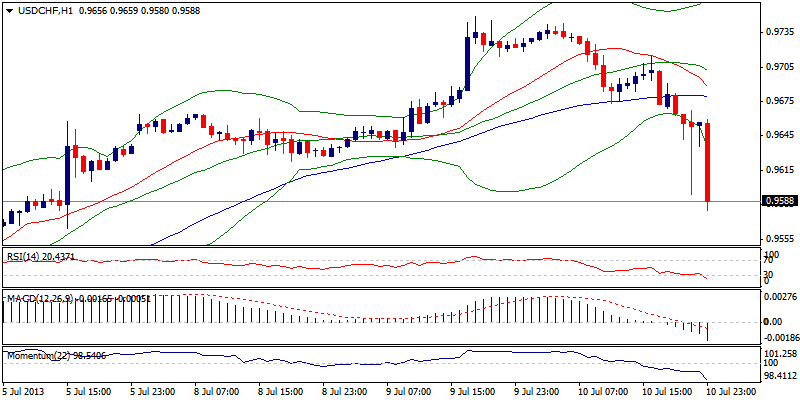
Task: Select the 5 Jul 2013 date label
Action: click(x=24, y=391)
